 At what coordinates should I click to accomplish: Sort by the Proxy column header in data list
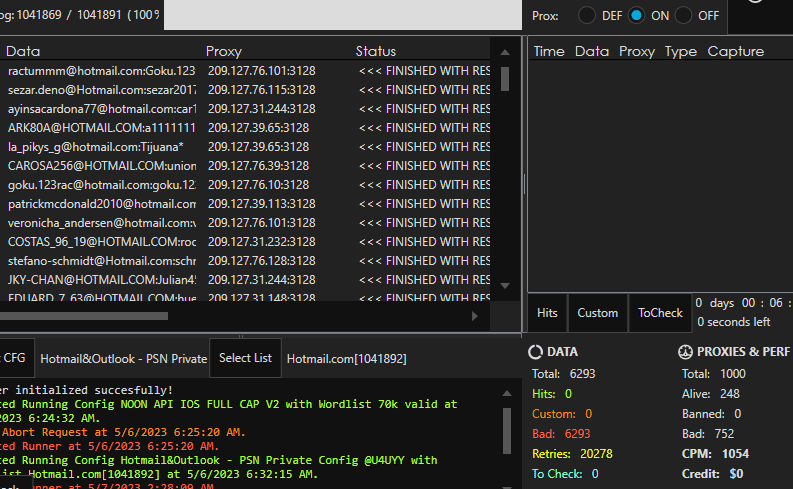(224, 51)
